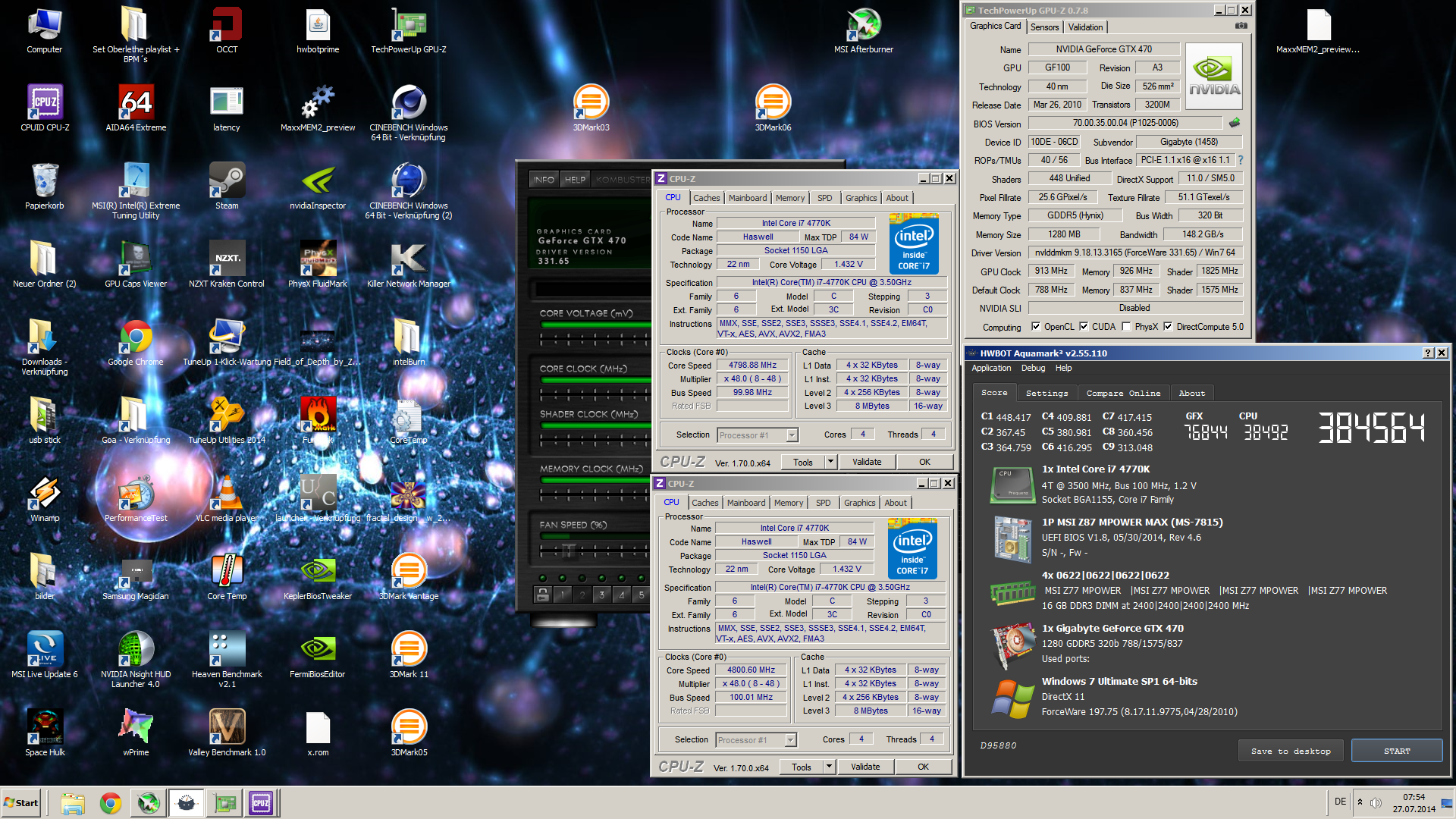Click the Name field in GPU-Z
The width and height of the screenshot is (1456, 819).
(1103, 49)
